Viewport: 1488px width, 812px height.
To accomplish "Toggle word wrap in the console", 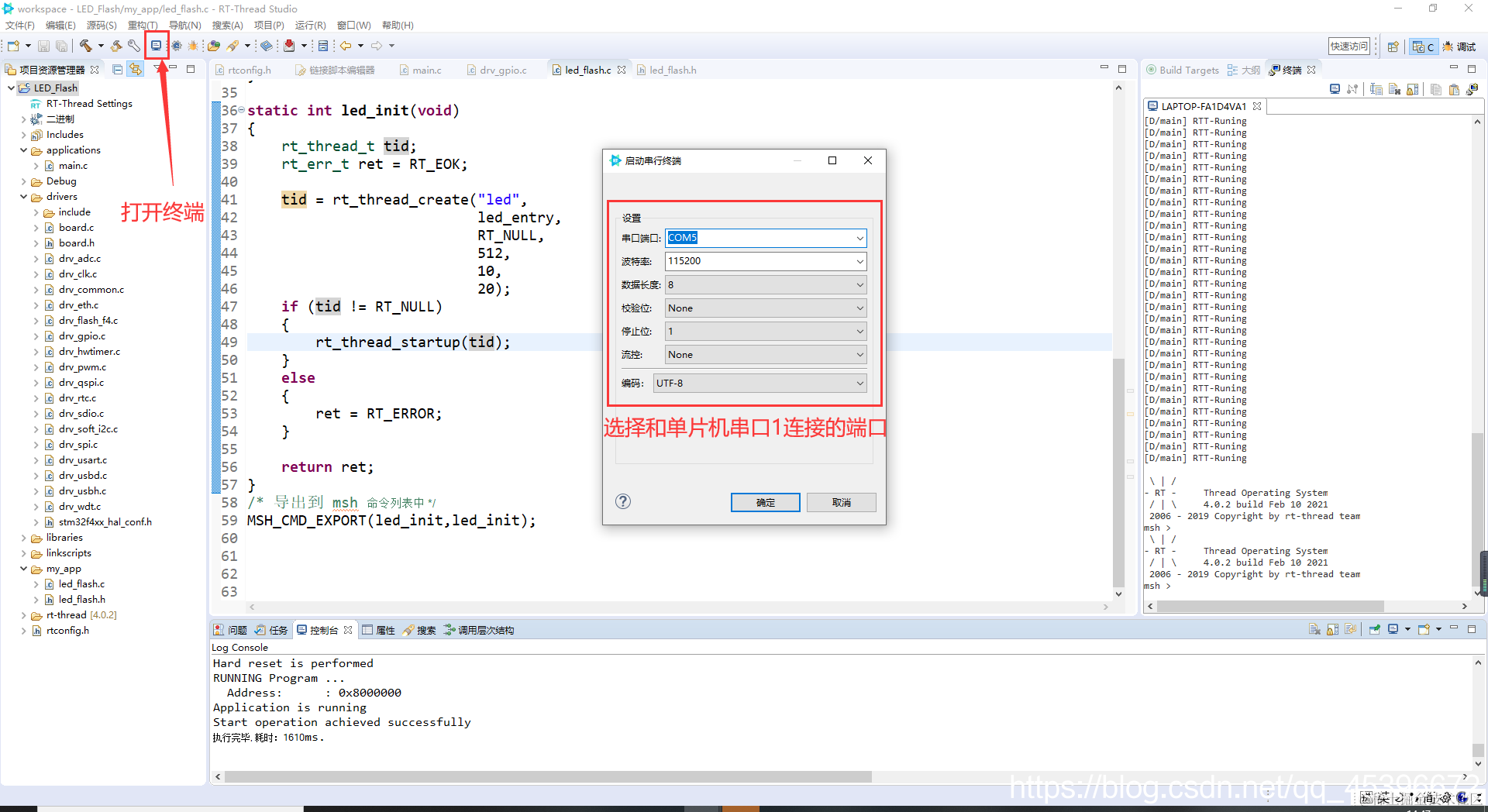I will pyautogui.click(x=1350, y=629).
